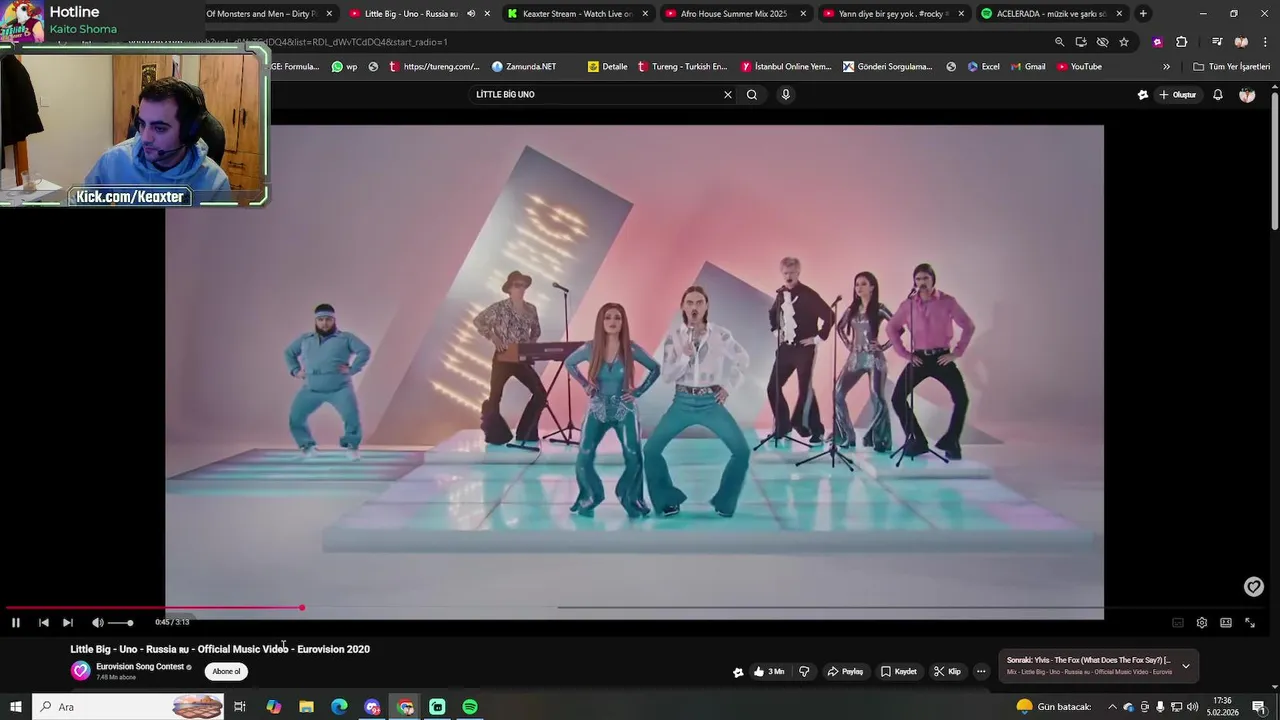Open player settings gear icon
Screen dimensions: 1280x720
(1201, 622)
